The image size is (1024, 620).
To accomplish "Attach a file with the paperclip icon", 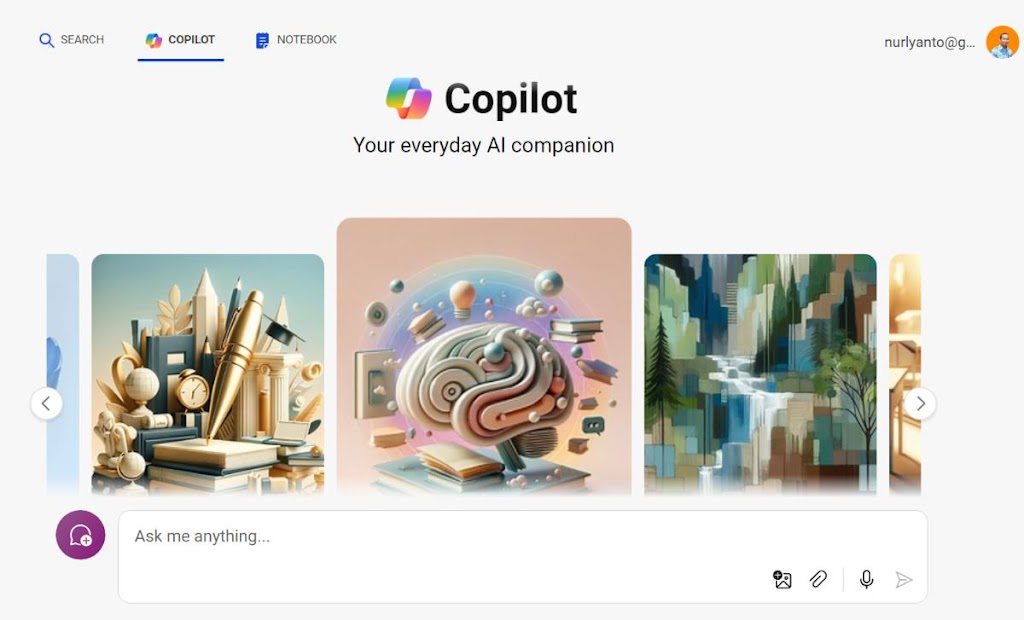I will 818,579.
